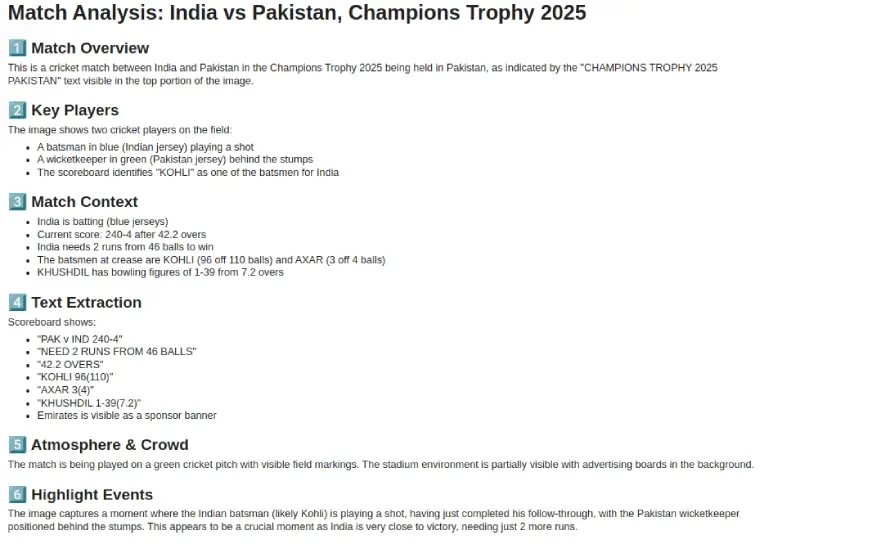Image resolution: width=872 pixels, height=544 pixels.
Task: Click the "Scoreboard shows:" label
Action: coord(52,322)
